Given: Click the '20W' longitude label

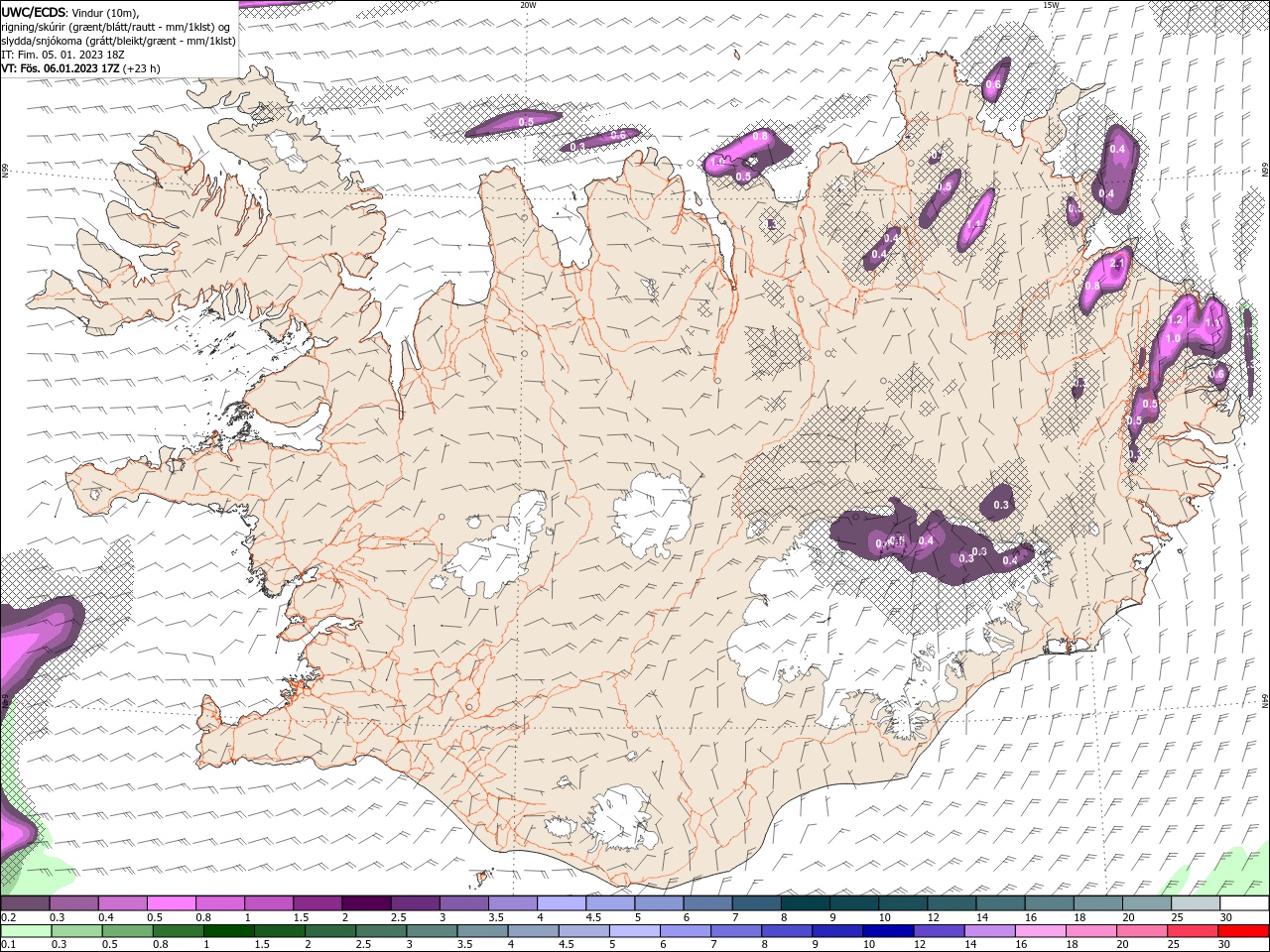Looking at the screenshot, I should click(528, 5).
